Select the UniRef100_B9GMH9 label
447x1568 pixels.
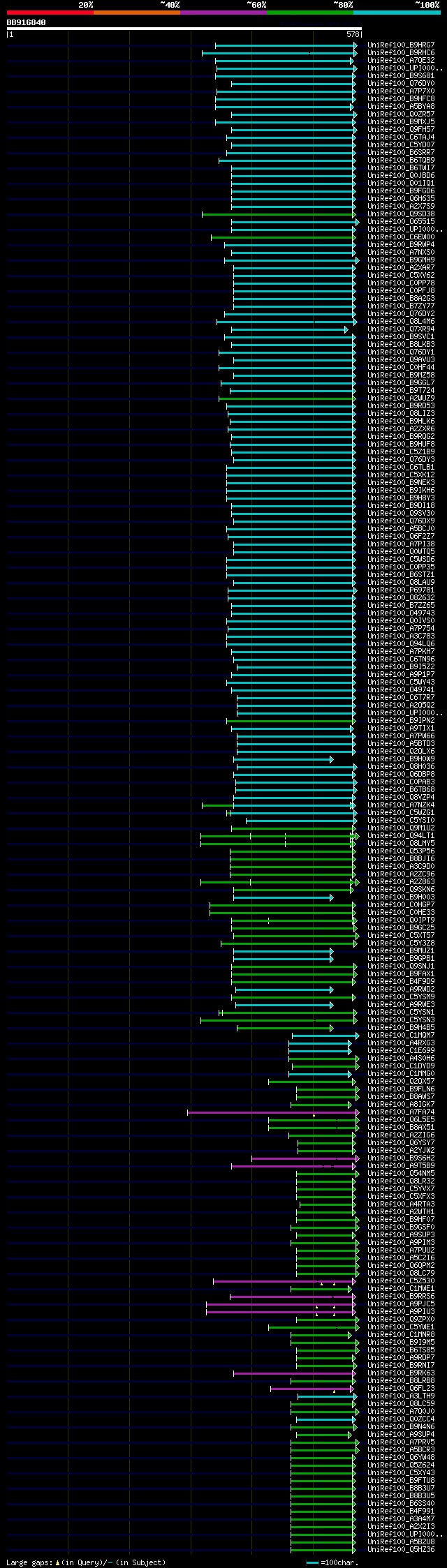(x=401, y=260)
